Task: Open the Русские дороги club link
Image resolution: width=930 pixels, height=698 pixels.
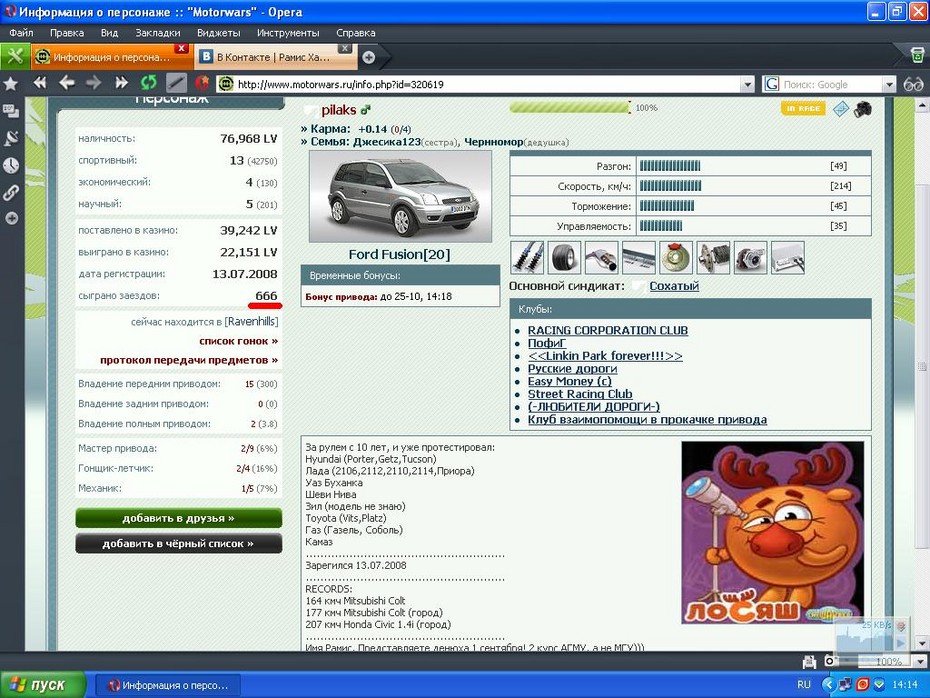Action: point(572,368)
